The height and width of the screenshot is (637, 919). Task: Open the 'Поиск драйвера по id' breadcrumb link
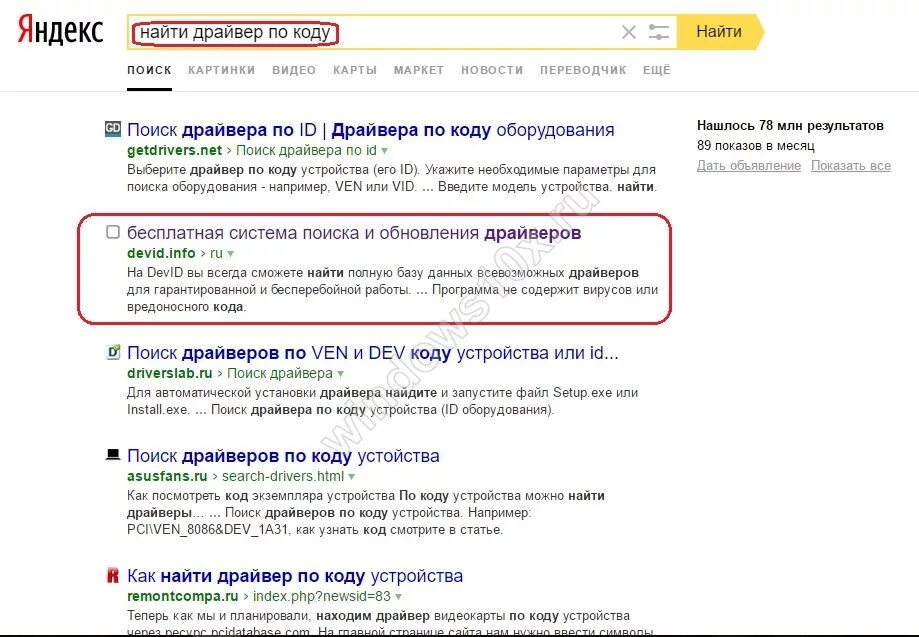pos(306,150)
